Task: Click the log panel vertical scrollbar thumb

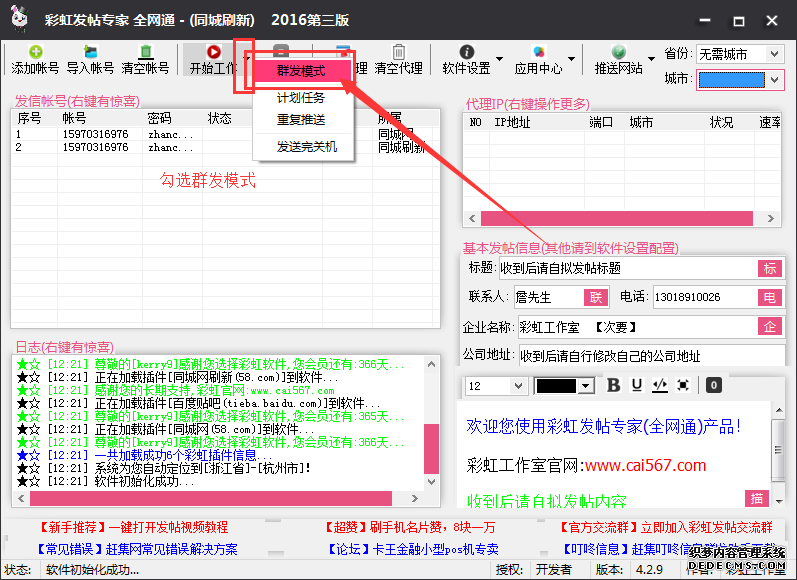Action: tap(431, 448)
